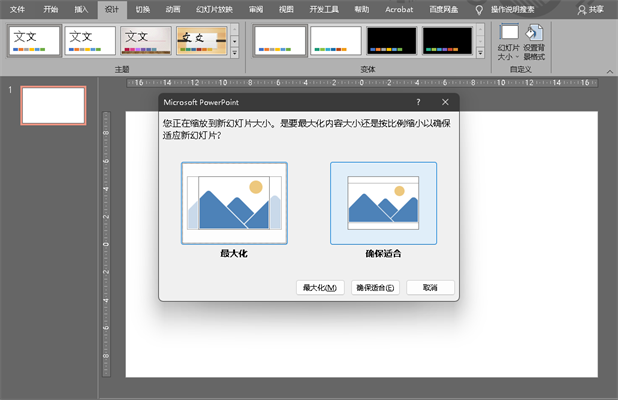Viewport: 618px width, 400px height.
Task: Click the lightbulb Tell Me icon
Action: pos(479,9)
